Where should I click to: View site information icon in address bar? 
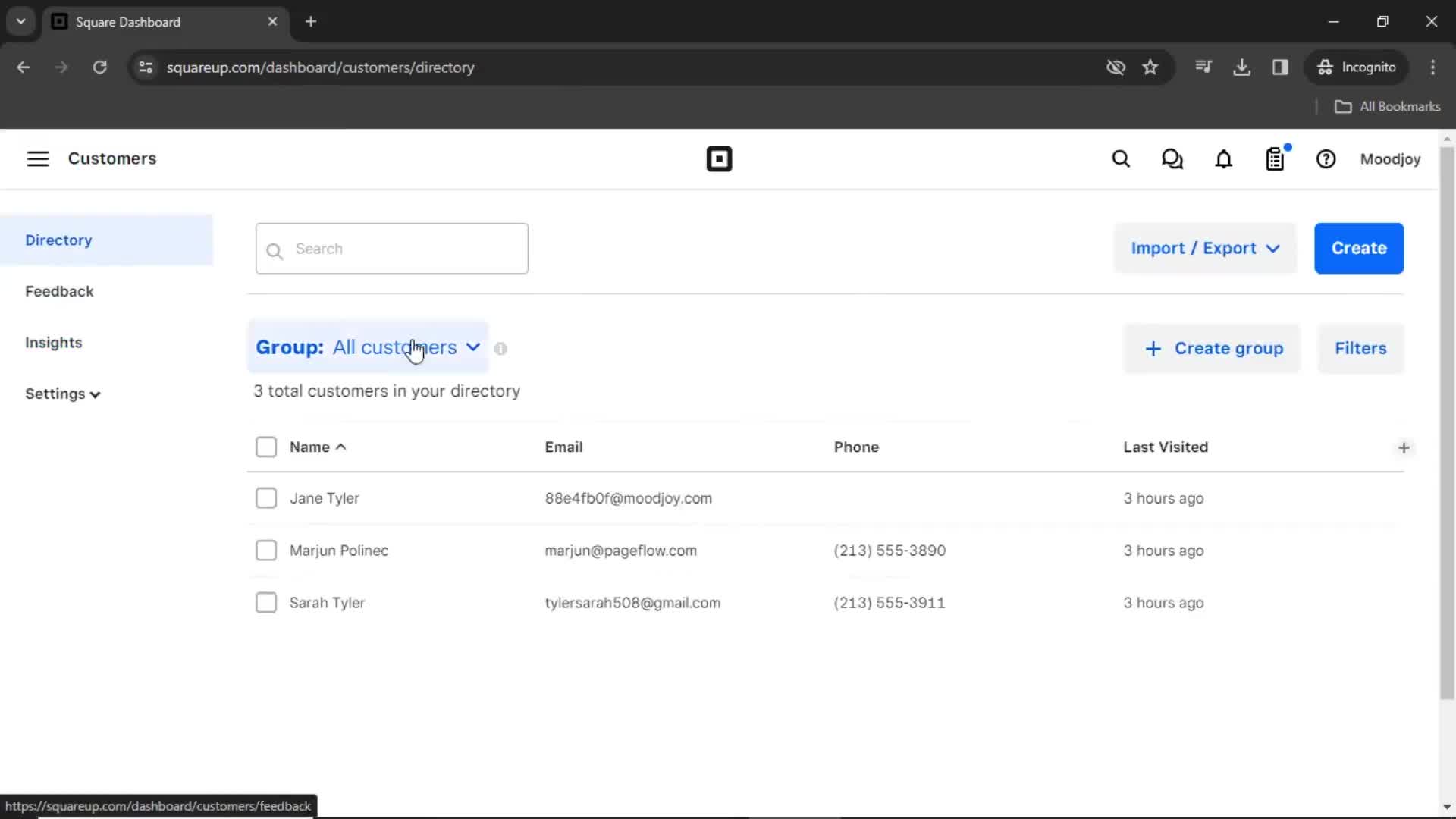146,67
